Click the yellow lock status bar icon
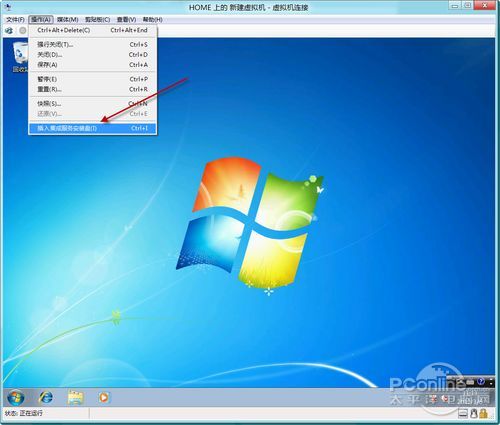500x425 pixels. pos(484,414)
